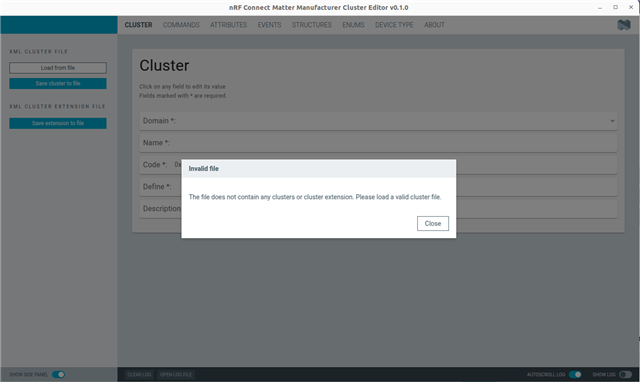Click Save extension to file button
This screenshot has height=382, width=640.
point(58,123)
